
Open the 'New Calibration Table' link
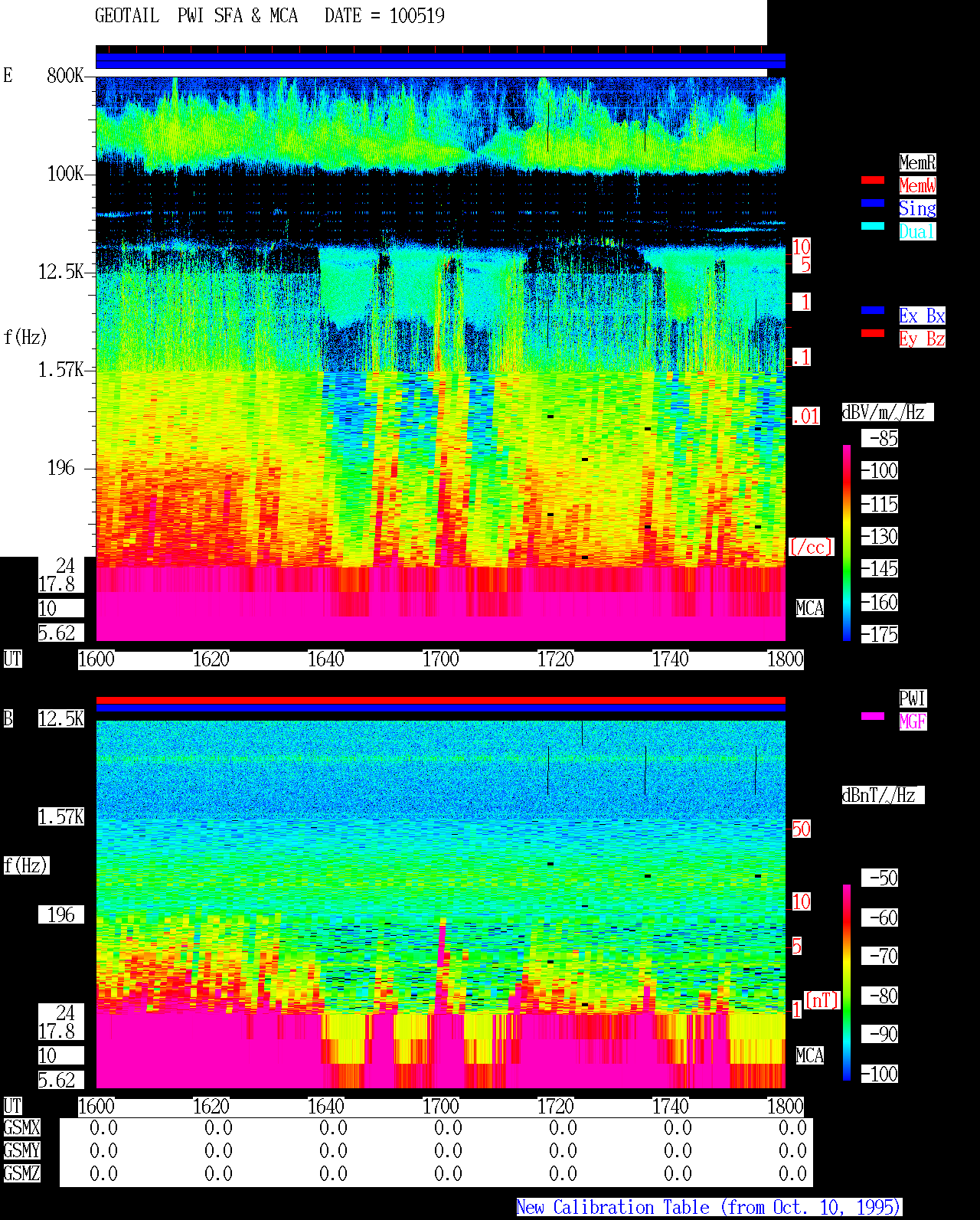(x=709, y=1207)
